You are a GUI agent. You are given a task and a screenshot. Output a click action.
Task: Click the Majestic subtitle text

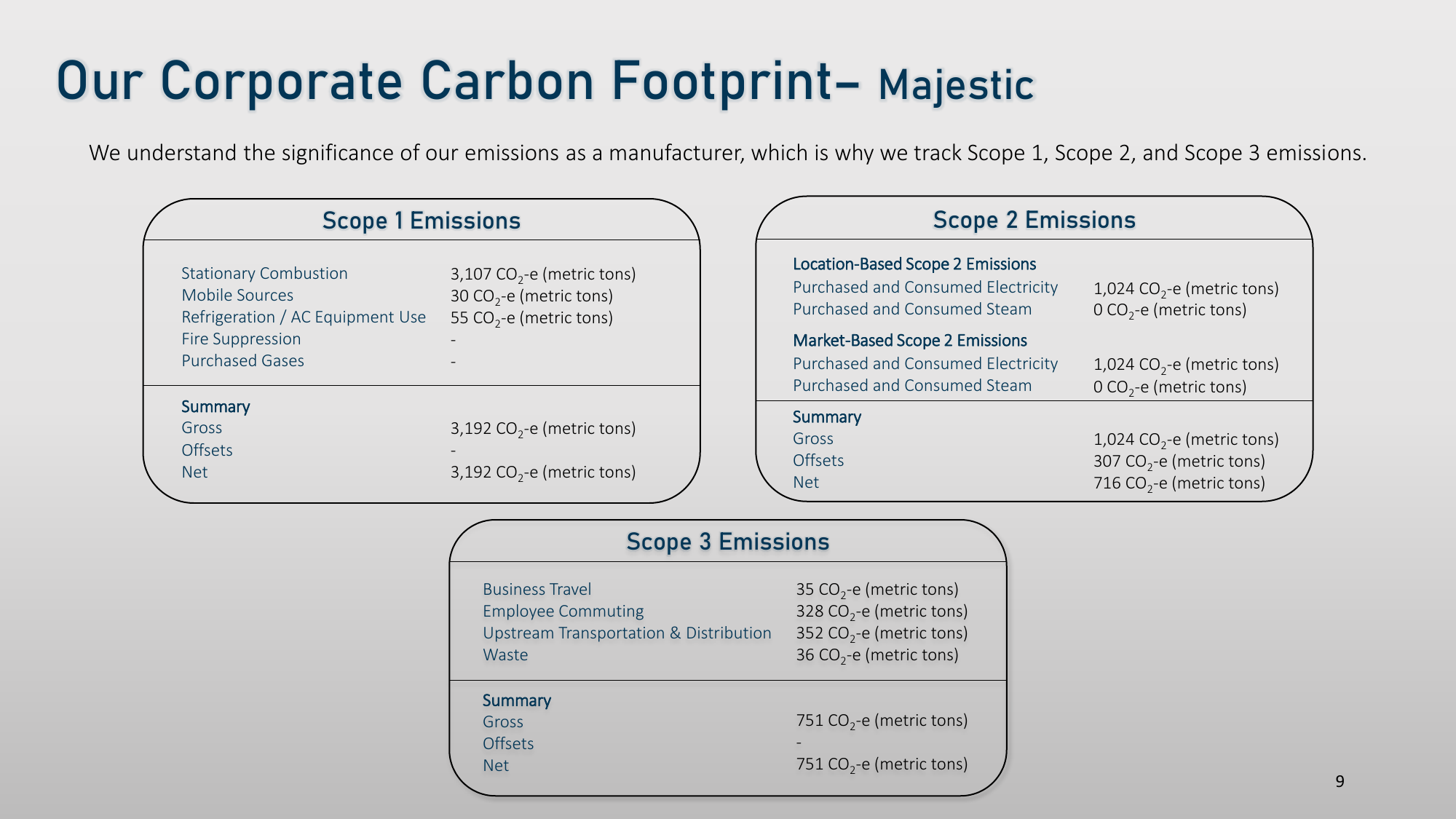coord(956,86)
